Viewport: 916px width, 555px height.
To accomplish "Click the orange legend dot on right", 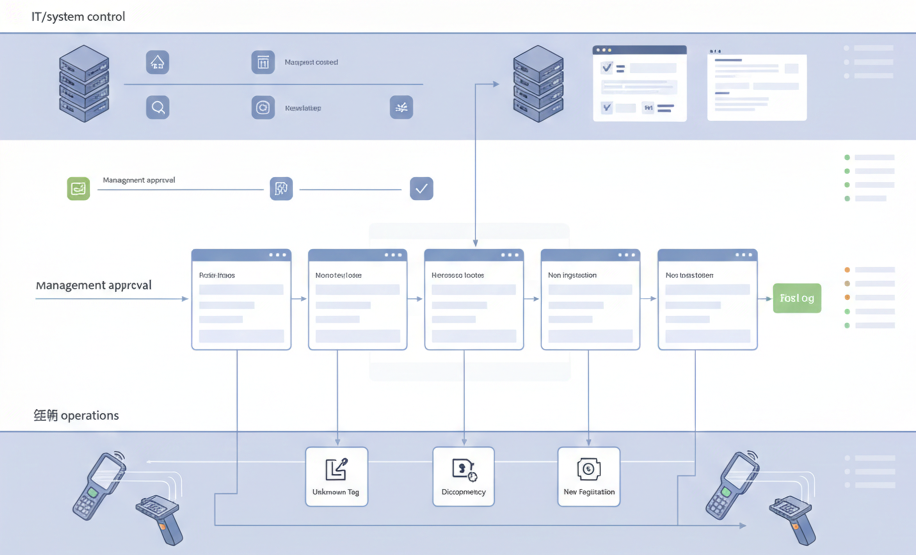I will click(x=847, y=270).
